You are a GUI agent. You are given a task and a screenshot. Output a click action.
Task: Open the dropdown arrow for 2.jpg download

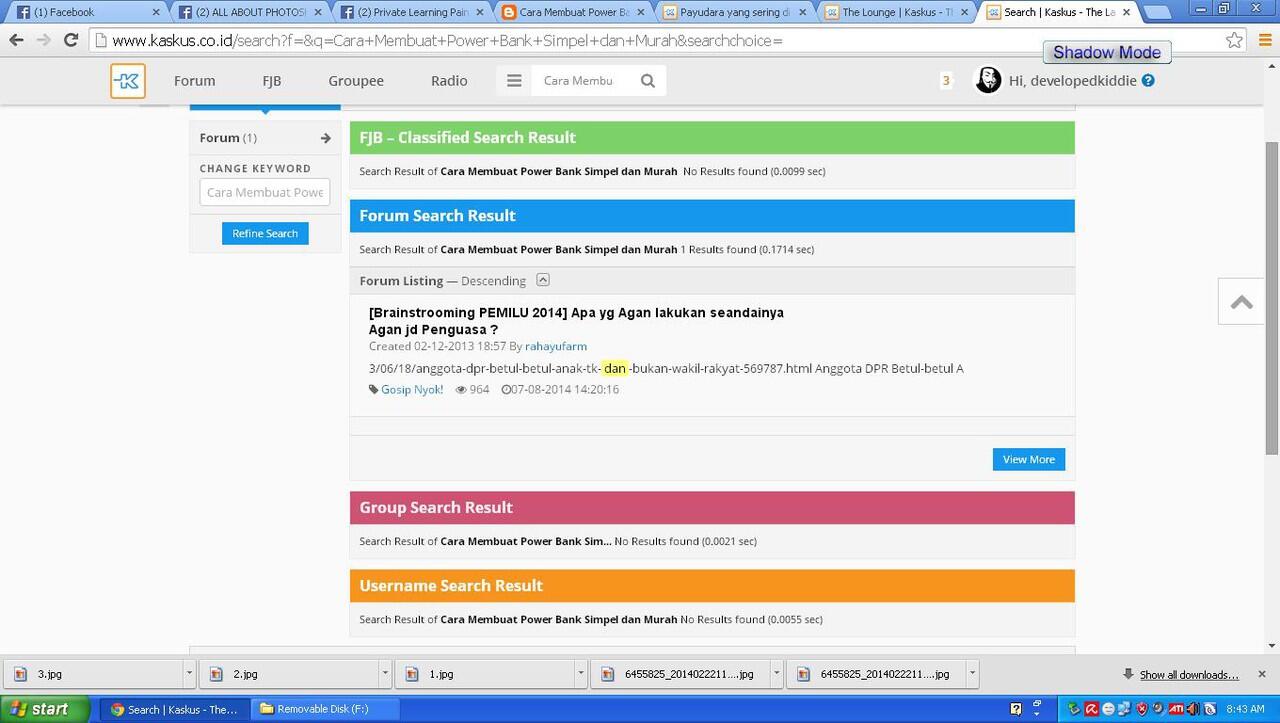tap(385, 674)
